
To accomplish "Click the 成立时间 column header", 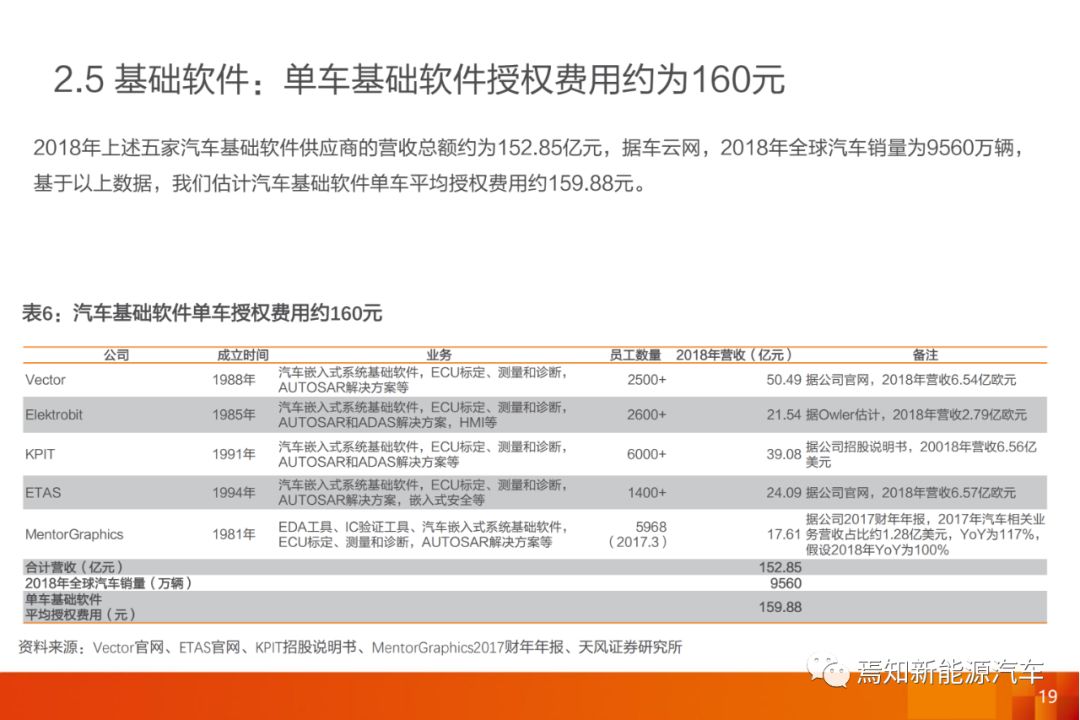I will pos(242,355).
